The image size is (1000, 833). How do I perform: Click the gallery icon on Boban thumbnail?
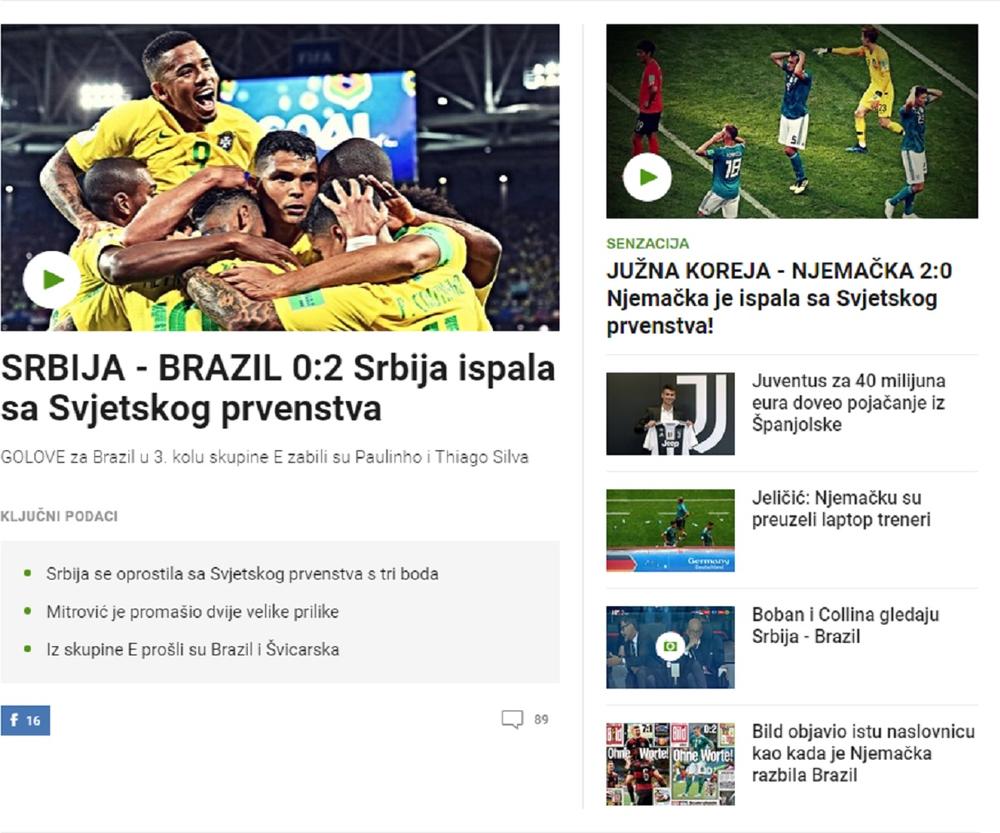670,647
